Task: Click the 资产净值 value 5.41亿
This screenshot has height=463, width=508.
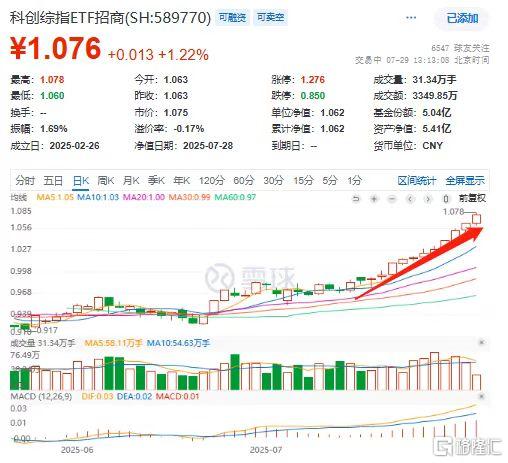Action: point(437,129)
